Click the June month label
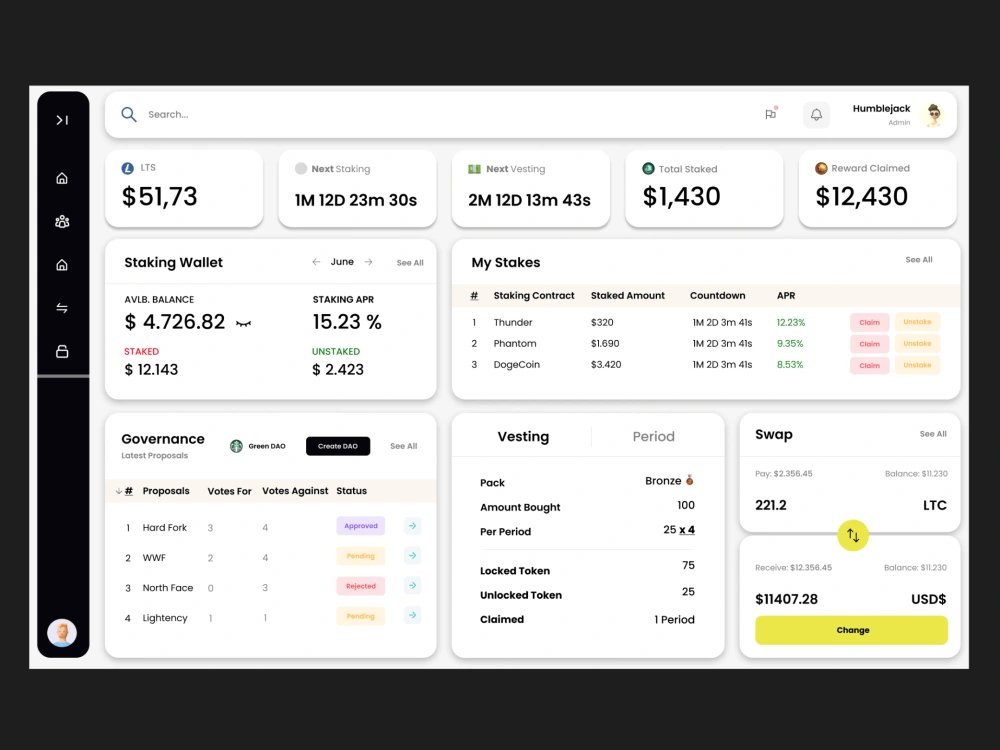Viewport: 1000px width, 750px height. click(342, 262)
